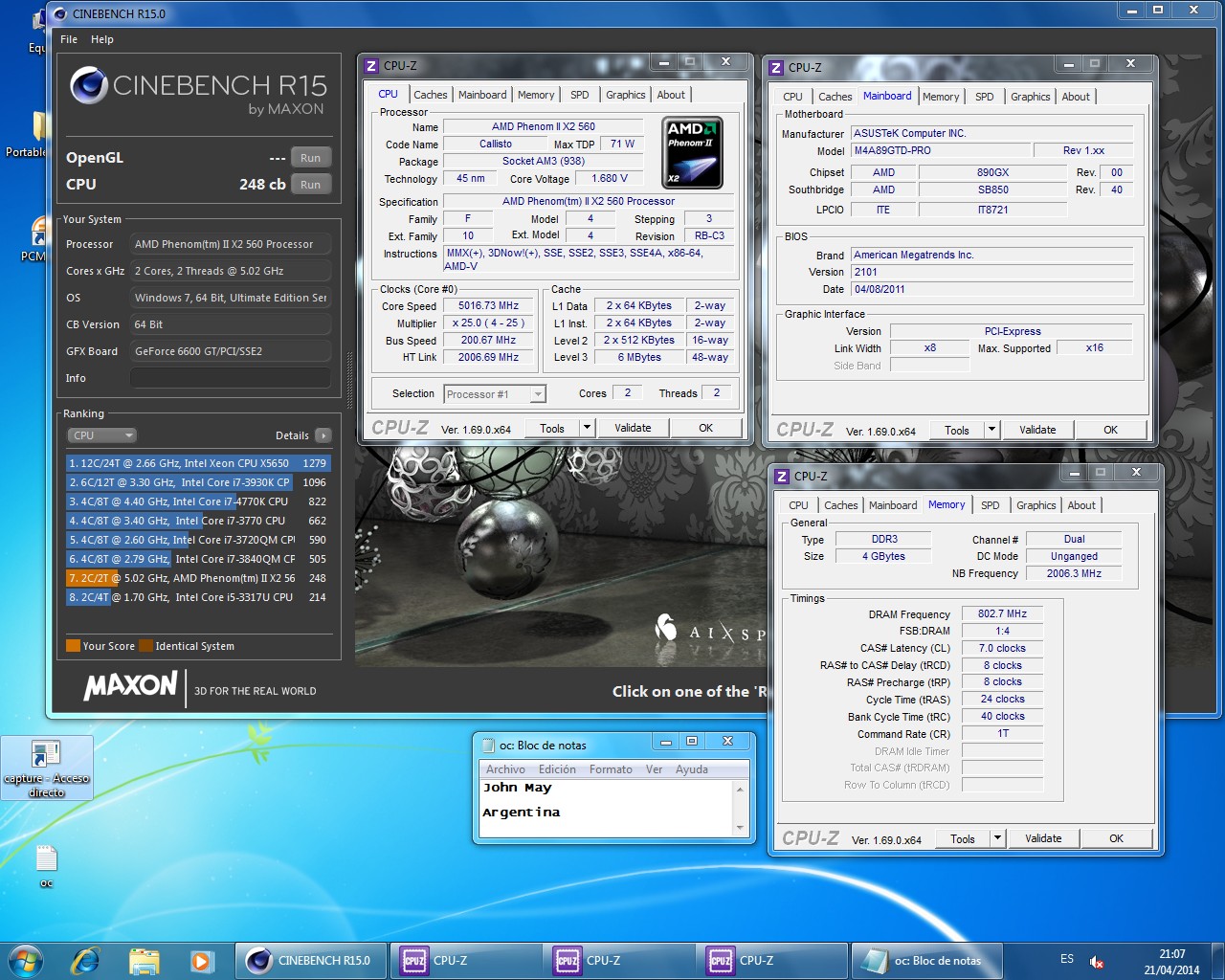The width and height of the screenshot is (1225, 980).
Task: Click the Info input field in Cinebench
Action: click(x=230, y=378)
